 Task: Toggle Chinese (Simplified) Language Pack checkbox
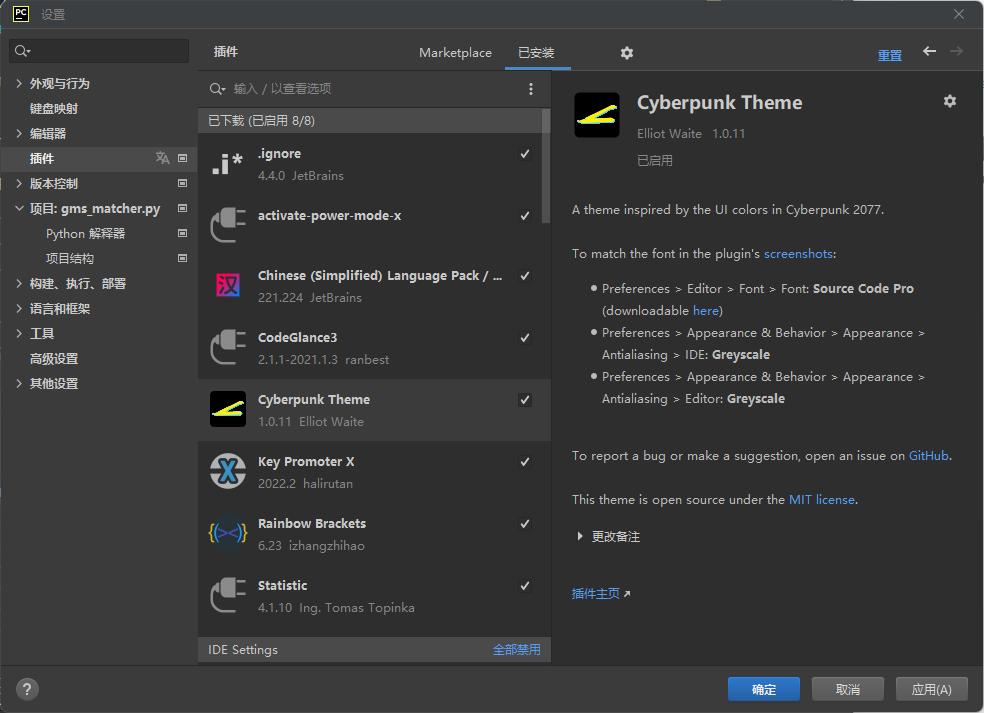point(525,276)
